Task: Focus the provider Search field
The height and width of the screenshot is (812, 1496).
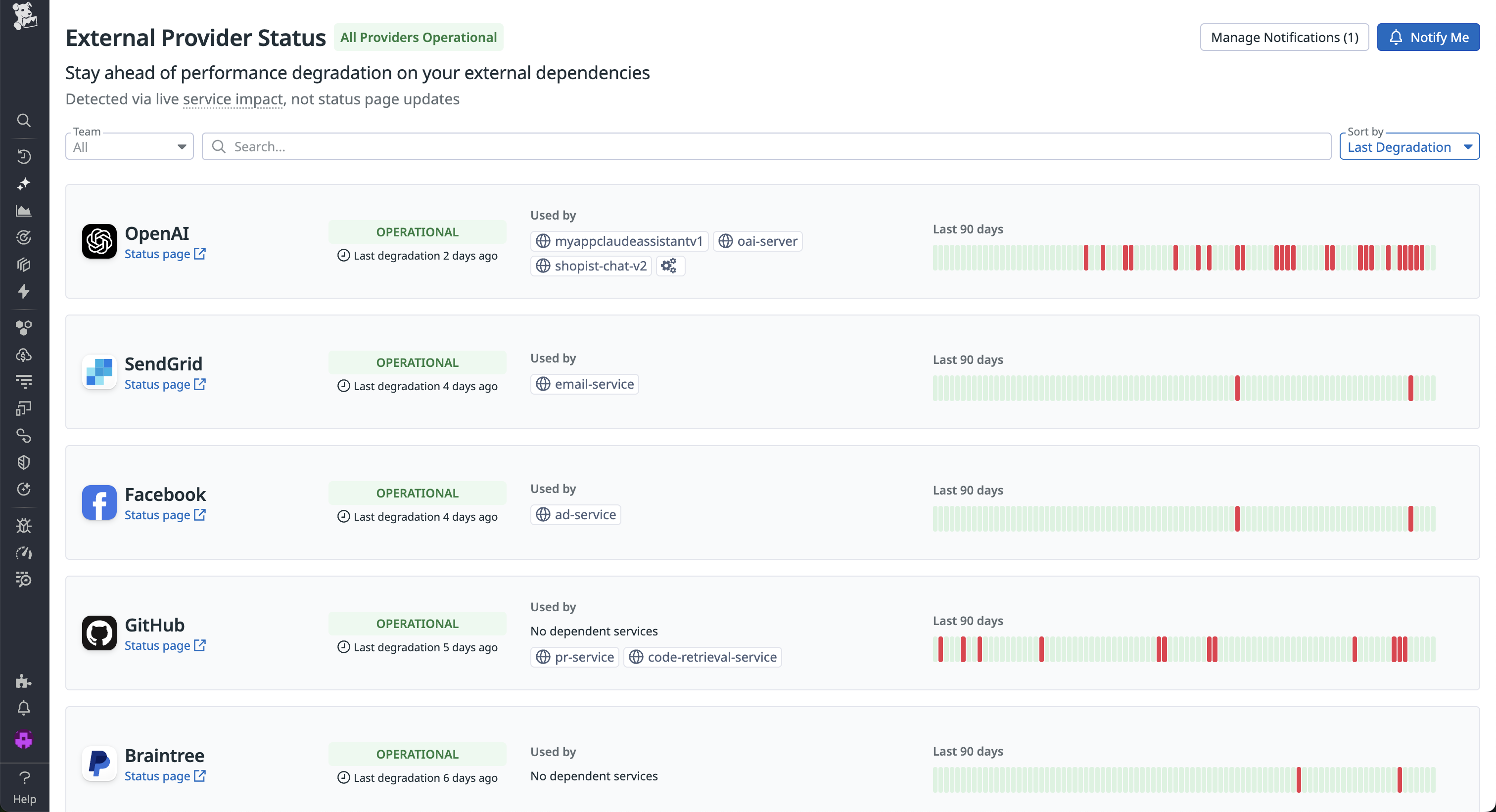Action: [766, 147]
